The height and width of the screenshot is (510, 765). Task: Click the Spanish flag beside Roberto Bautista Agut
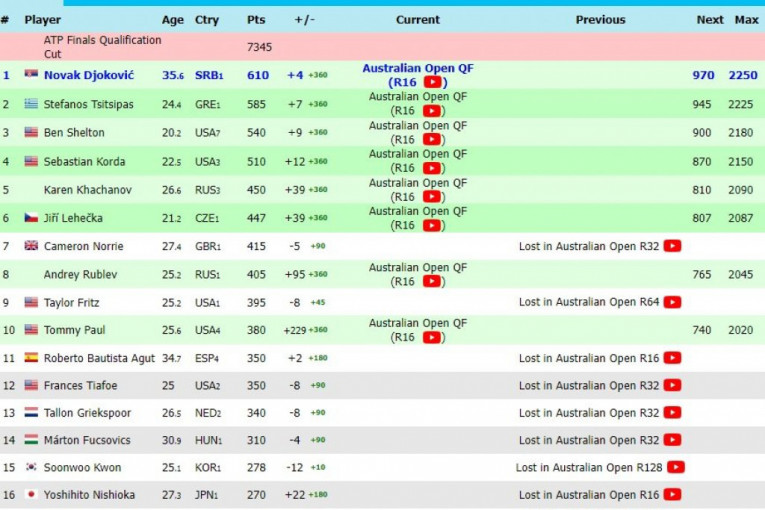coord(31,358)
